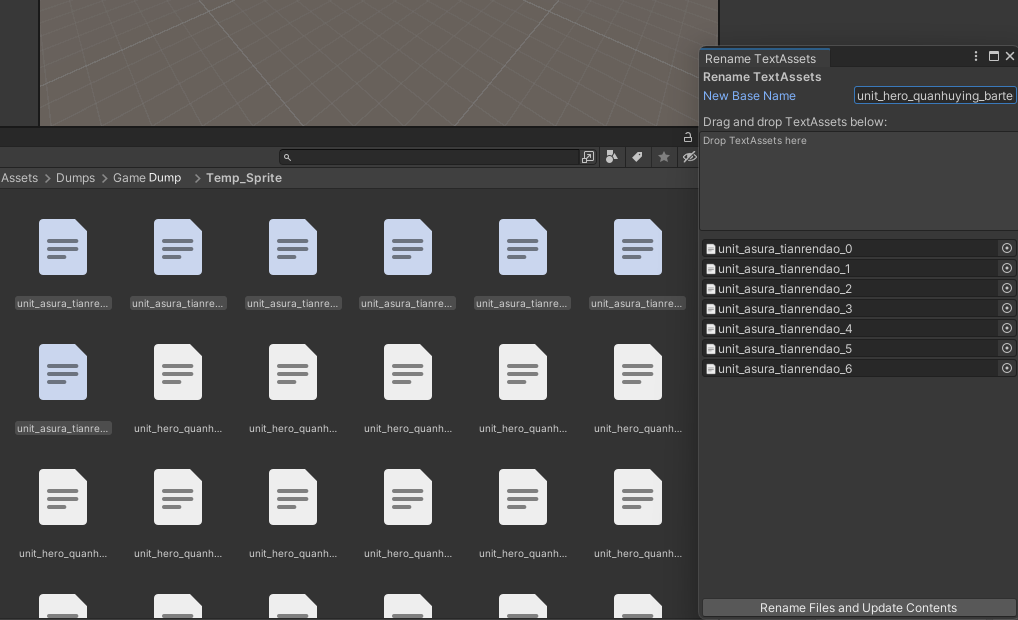Toggle hidden packages visibility eye icon
1018x620 pixels.
(688, 157)
